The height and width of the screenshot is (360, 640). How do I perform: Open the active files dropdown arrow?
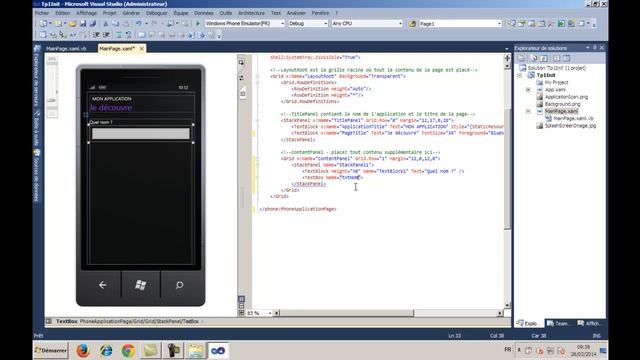point(507,49)
